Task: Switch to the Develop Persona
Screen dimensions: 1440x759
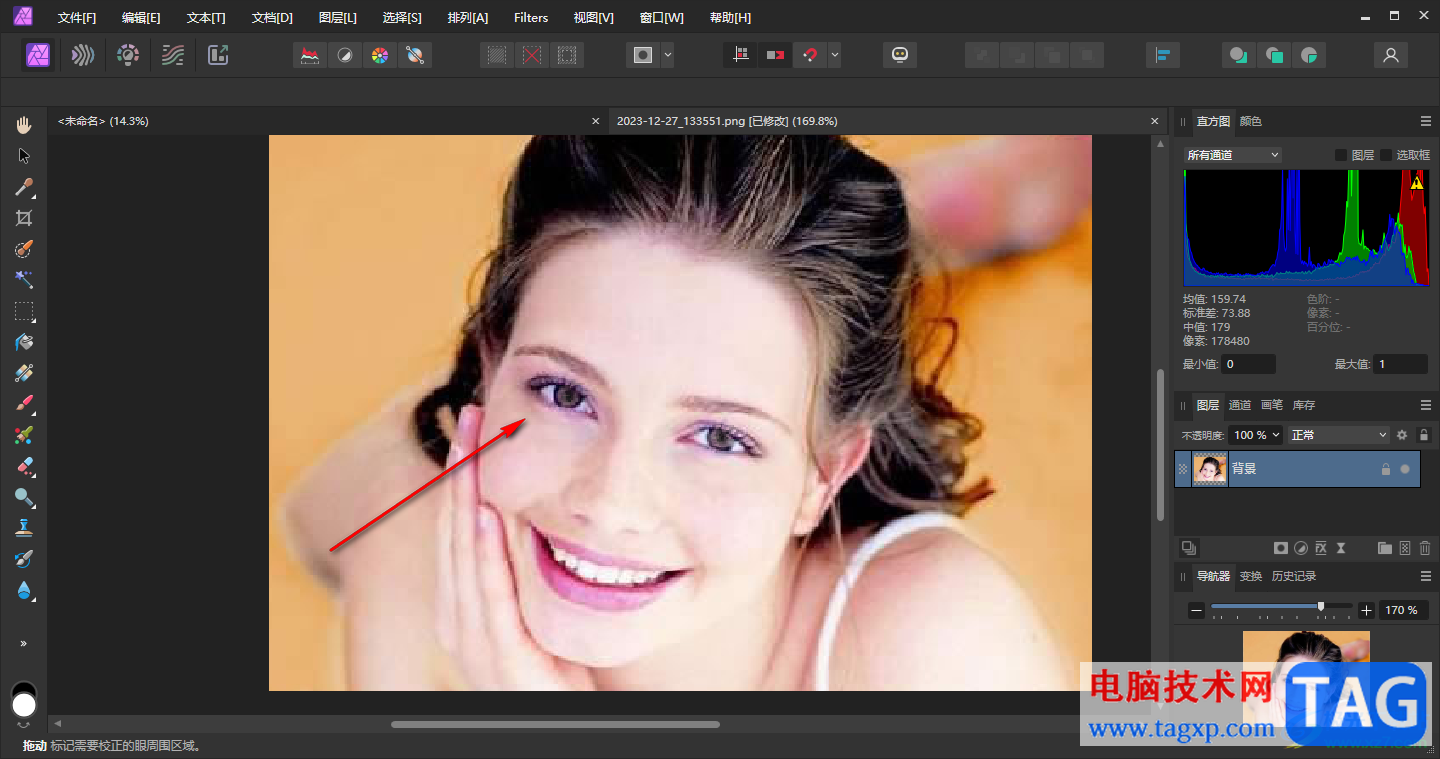Action: (128, 55)
